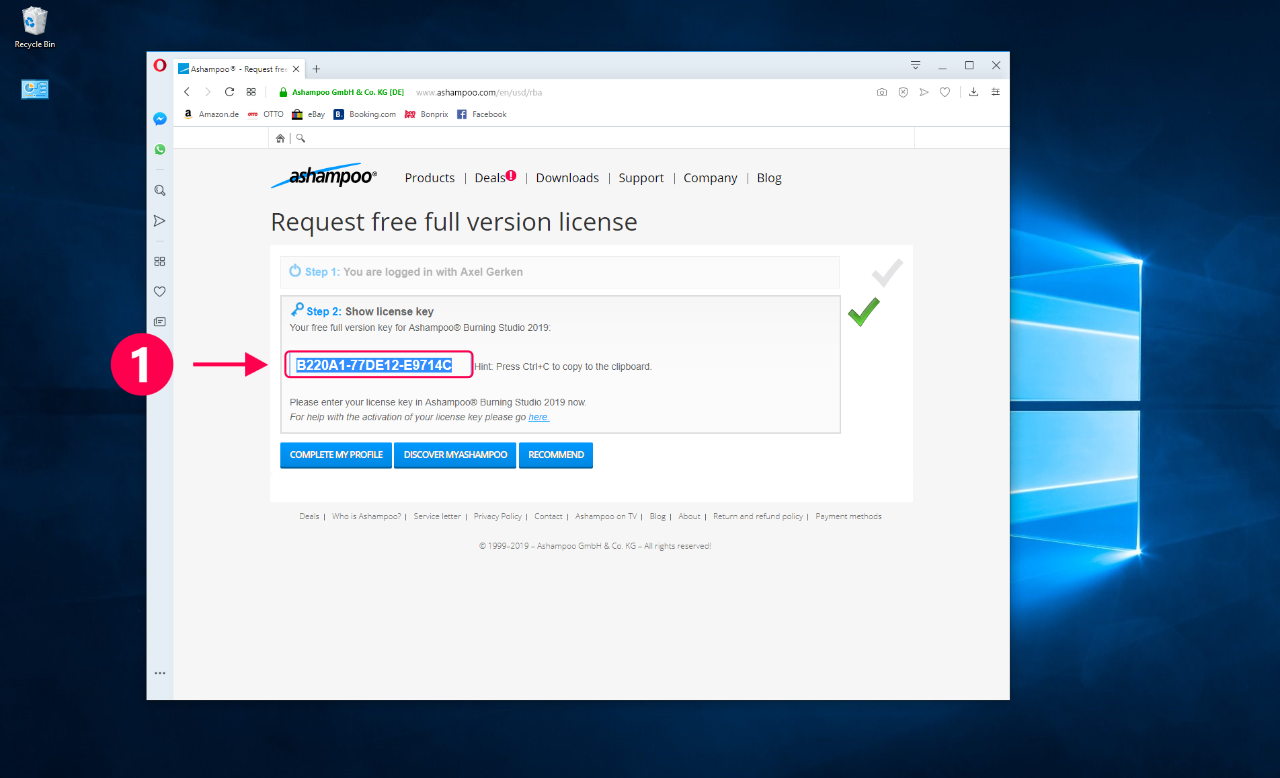Screen dimensions: 1280x778
Task: Open My Flow in the sidebar
Action: coord(160,221)
